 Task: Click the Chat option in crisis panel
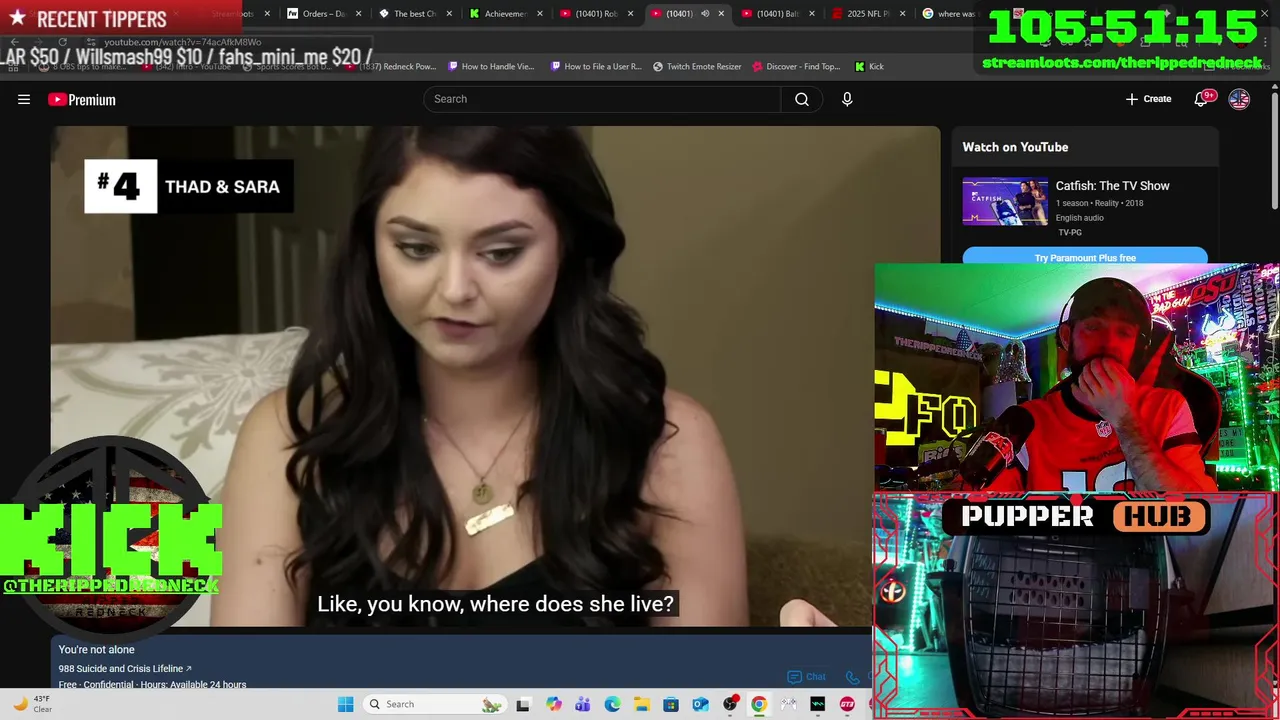[x=807, y=677]
